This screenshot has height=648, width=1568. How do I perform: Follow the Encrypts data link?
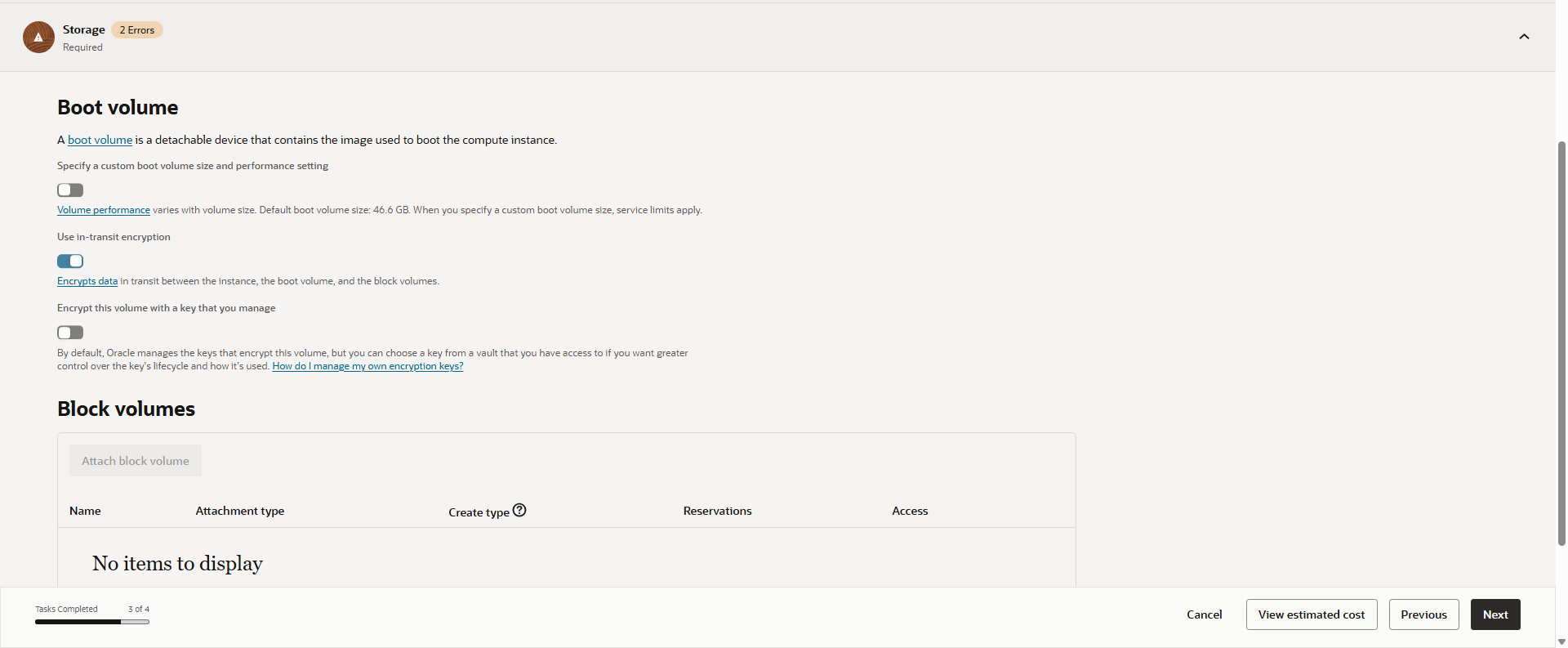tap(87, 281)
